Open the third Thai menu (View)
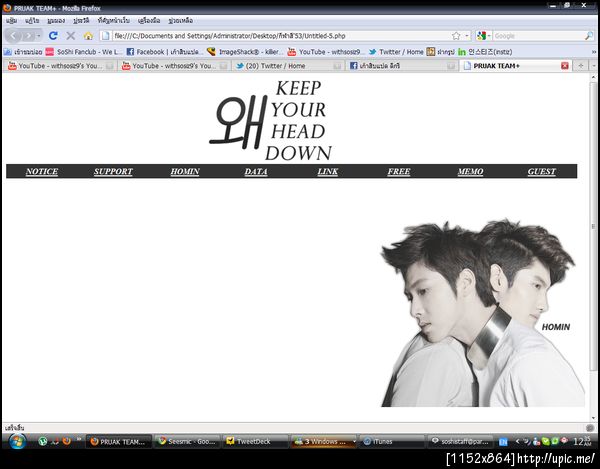The image size is (600, 469). 56,21
